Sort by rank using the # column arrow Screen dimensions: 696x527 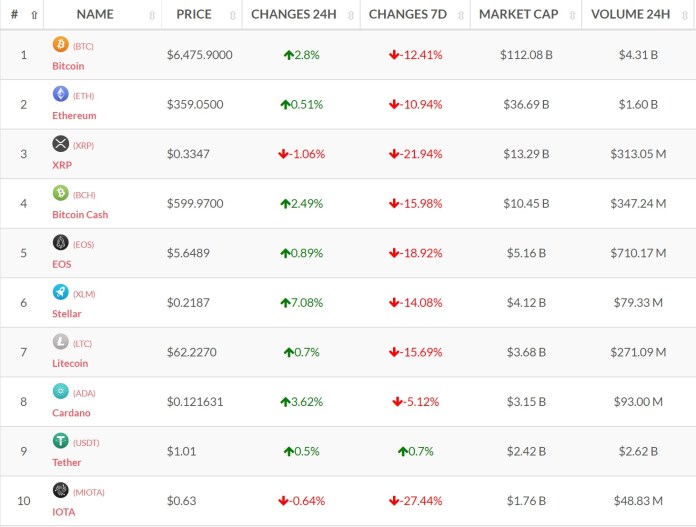34,15
